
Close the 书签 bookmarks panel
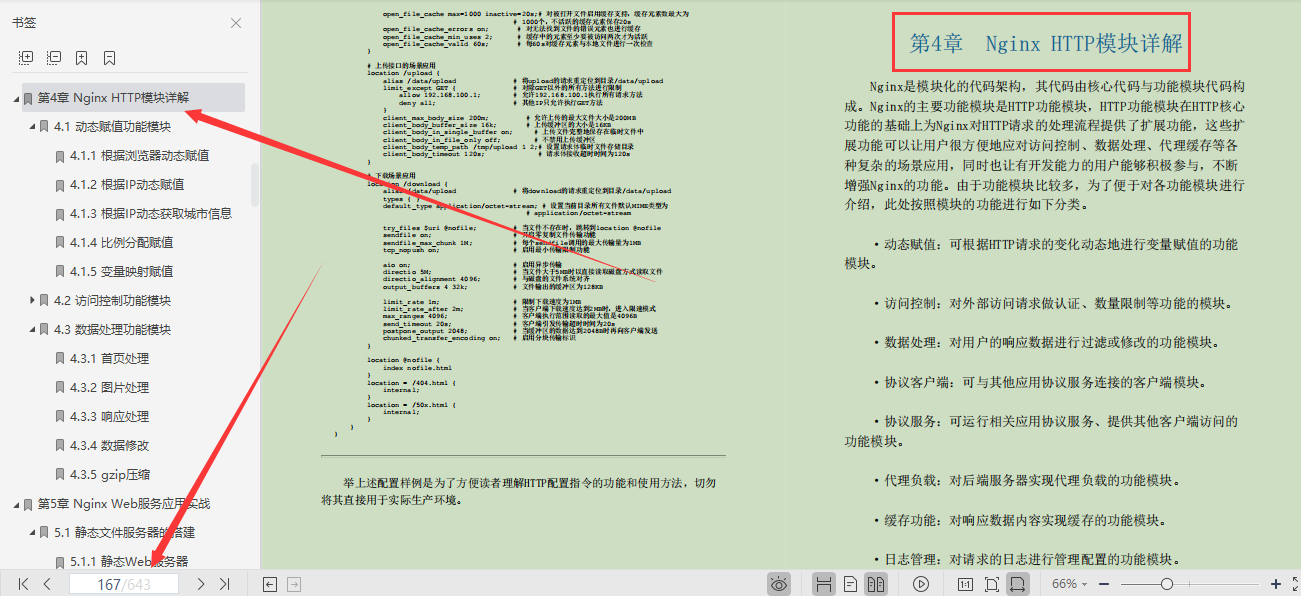236,23
